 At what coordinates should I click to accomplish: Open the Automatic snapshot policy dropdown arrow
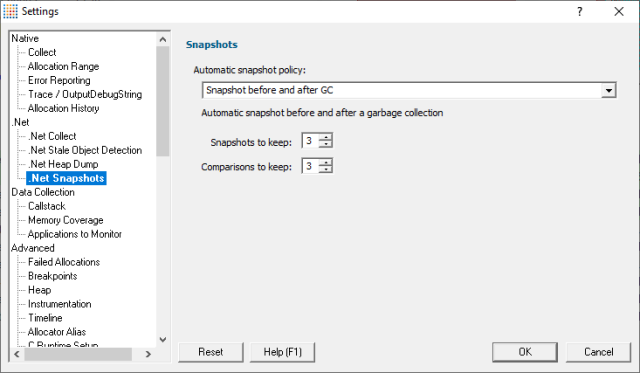(608, 90)
